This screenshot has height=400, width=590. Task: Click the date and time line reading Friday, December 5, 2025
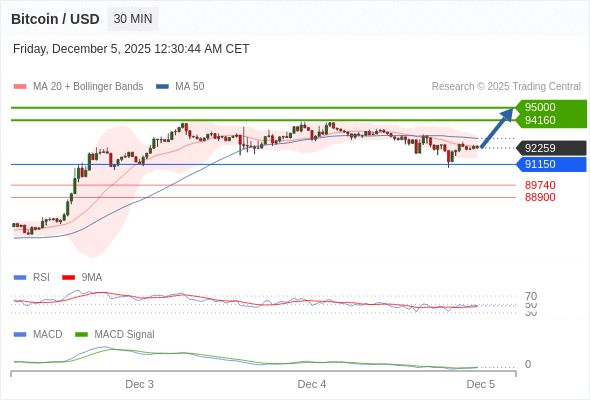tap(131, 49)
